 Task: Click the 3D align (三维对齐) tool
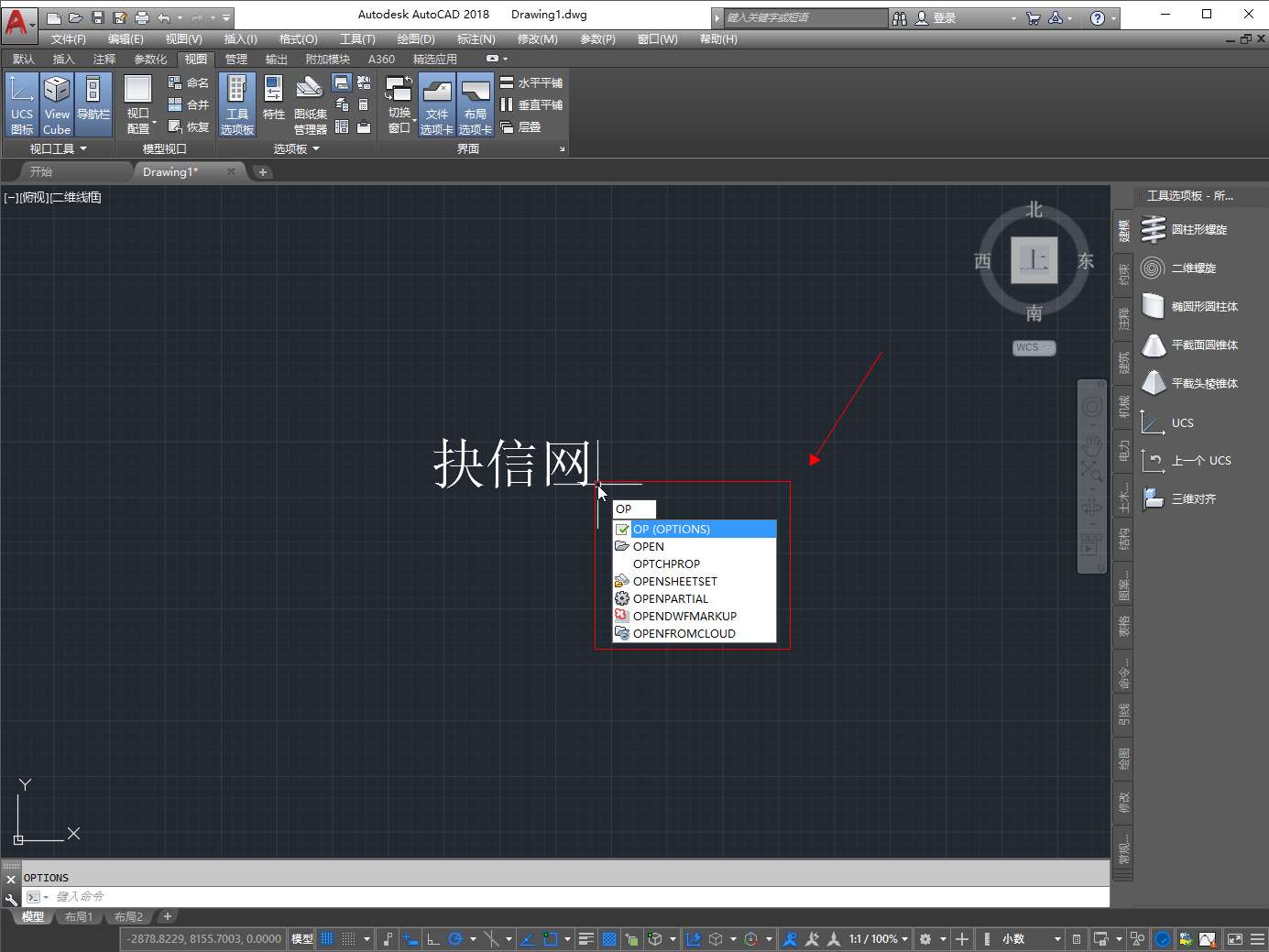pos(1193,499)
